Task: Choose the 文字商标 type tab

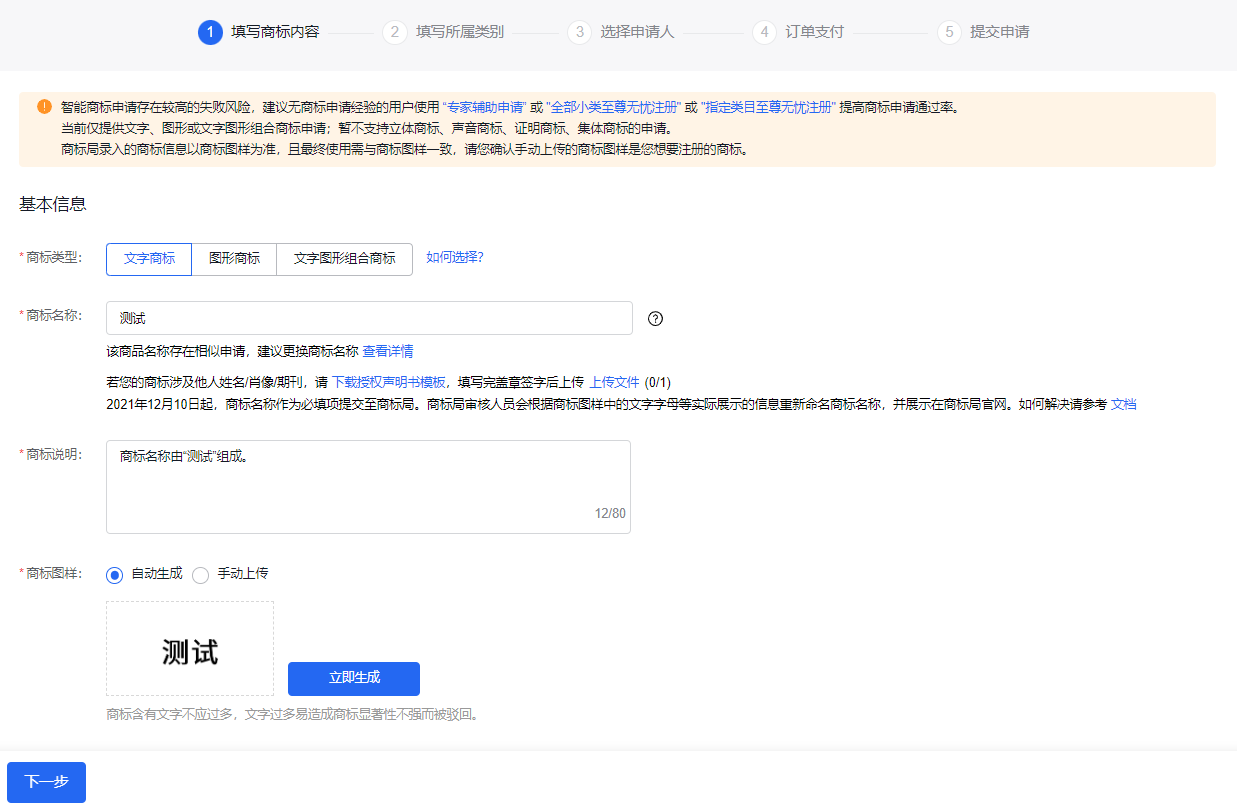Action: [x=149, y=258]
